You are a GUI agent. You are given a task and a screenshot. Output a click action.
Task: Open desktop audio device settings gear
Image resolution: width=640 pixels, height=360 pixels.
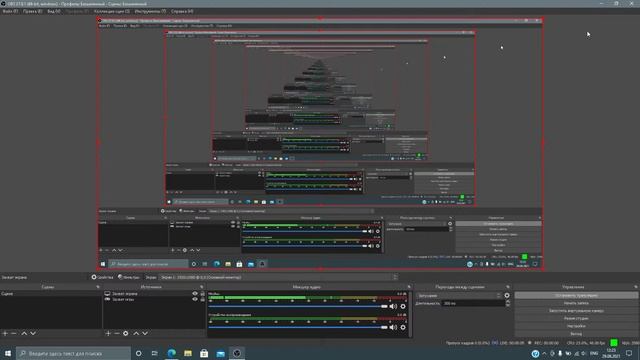tap(403, 327)
